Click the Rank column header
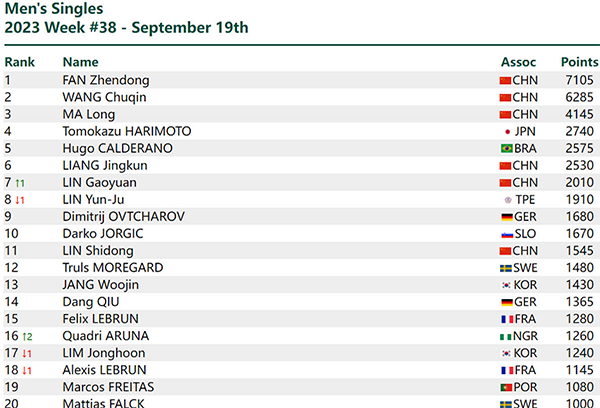The image size is (600, 408). tap(19, 62)
